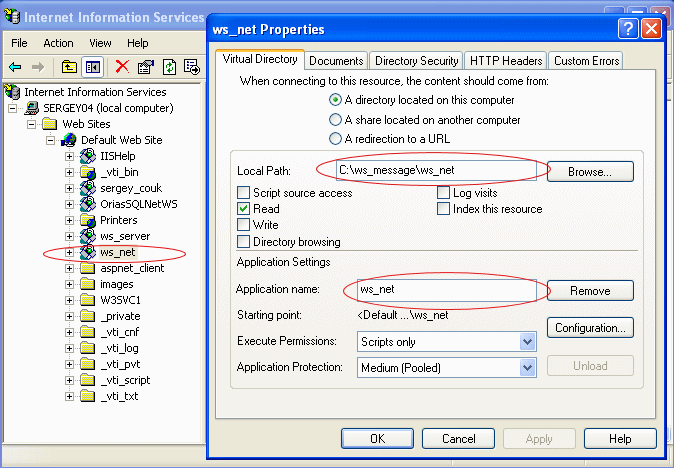Screen dimensions: 674x468
Task: Enable Script source access checkbox
Action: click(243, 193)
